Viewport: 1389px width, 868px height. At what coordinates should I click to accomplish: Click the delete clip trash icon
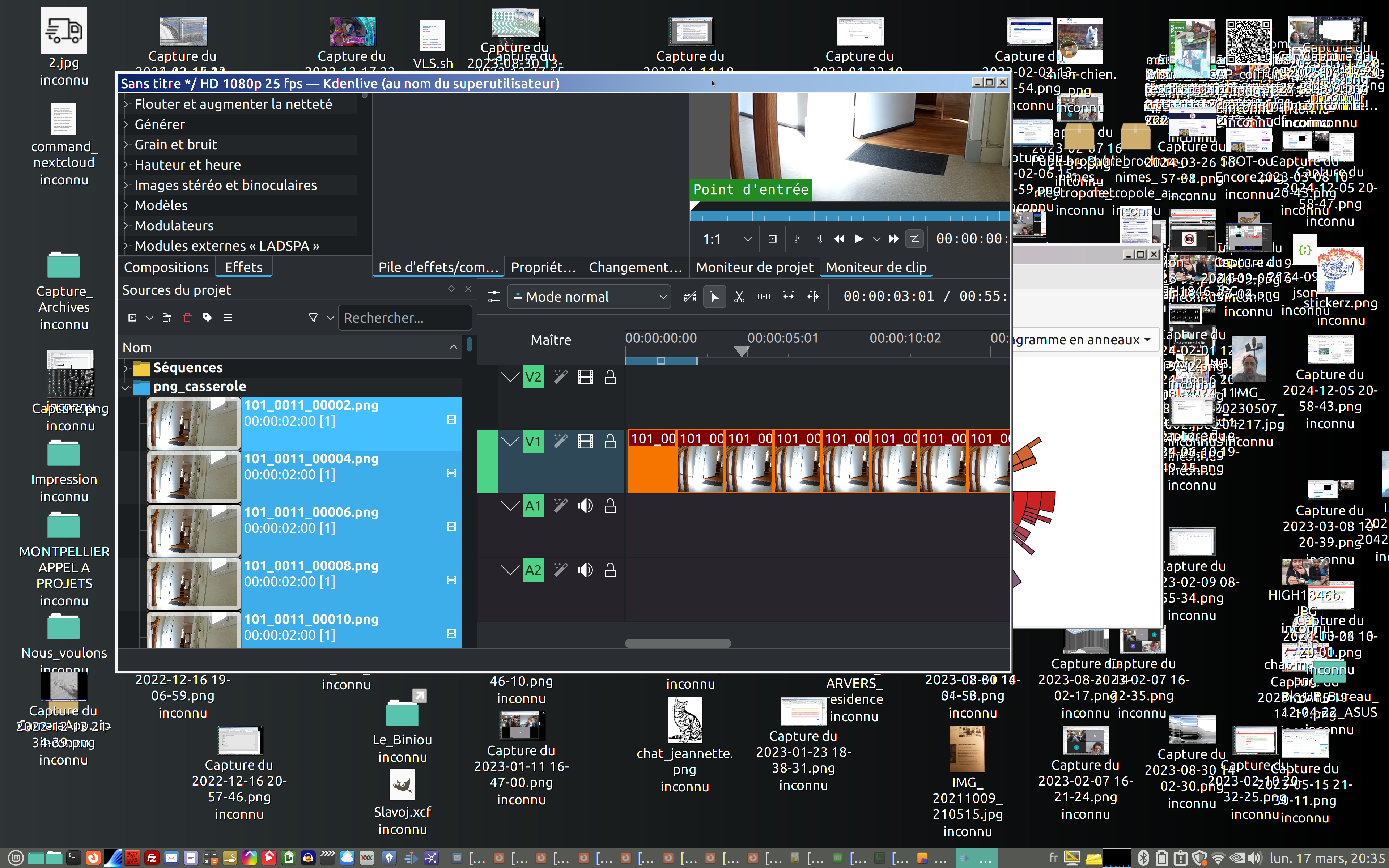coord(187,318)
